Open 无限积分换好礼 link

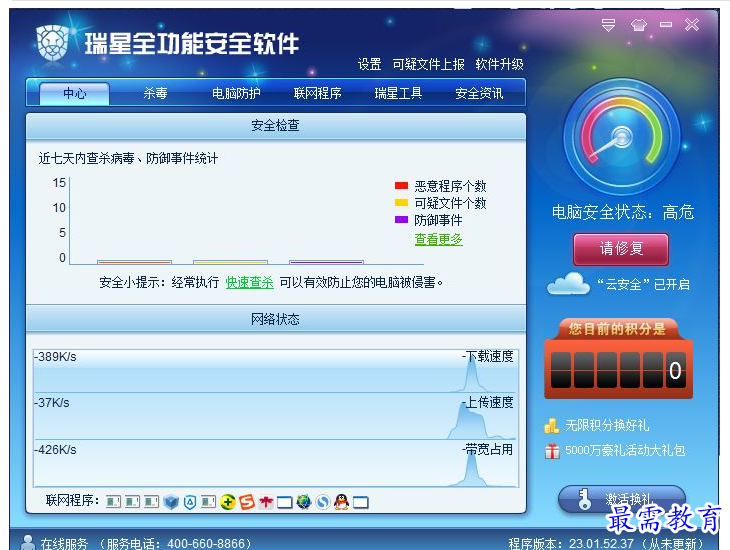click(x=607, y=425)
